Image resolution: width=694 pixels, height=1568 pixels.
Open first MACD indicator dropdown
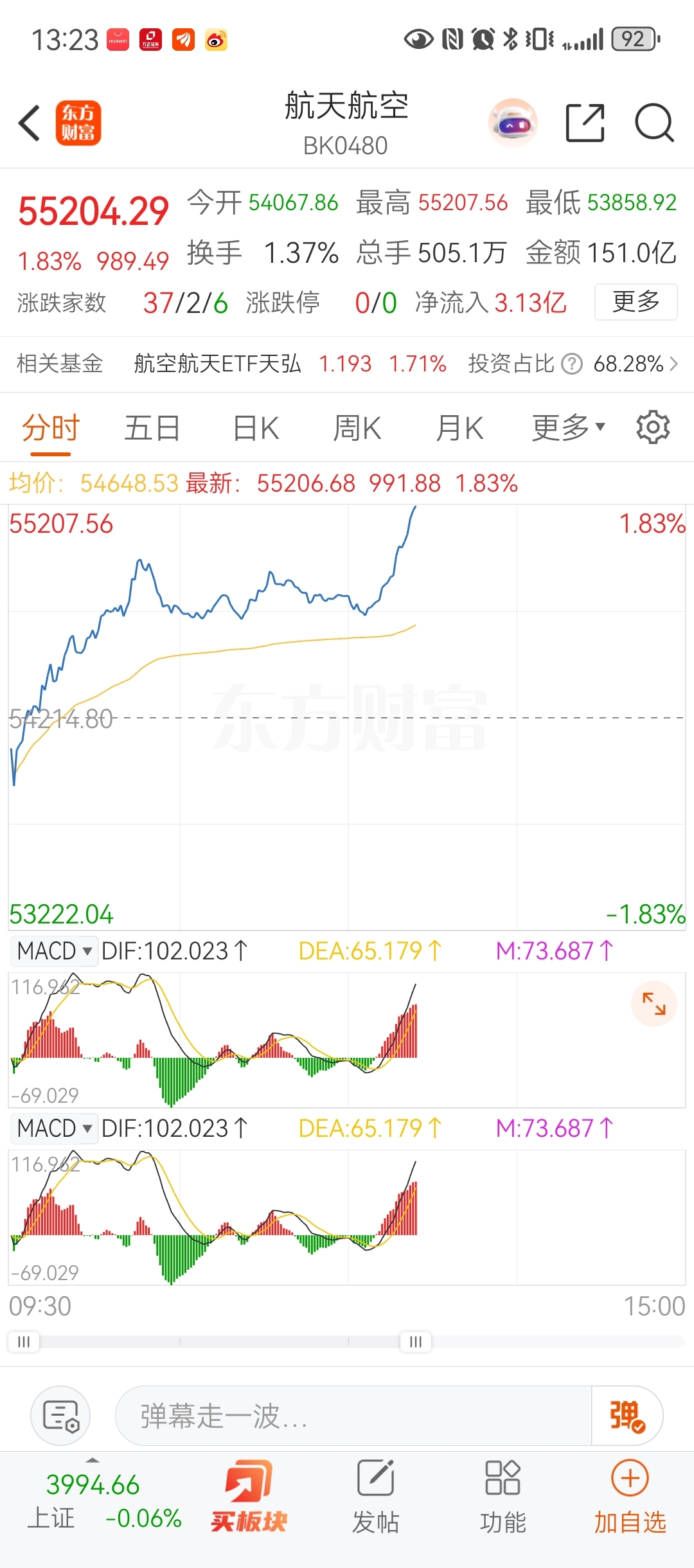click(55, 951)
